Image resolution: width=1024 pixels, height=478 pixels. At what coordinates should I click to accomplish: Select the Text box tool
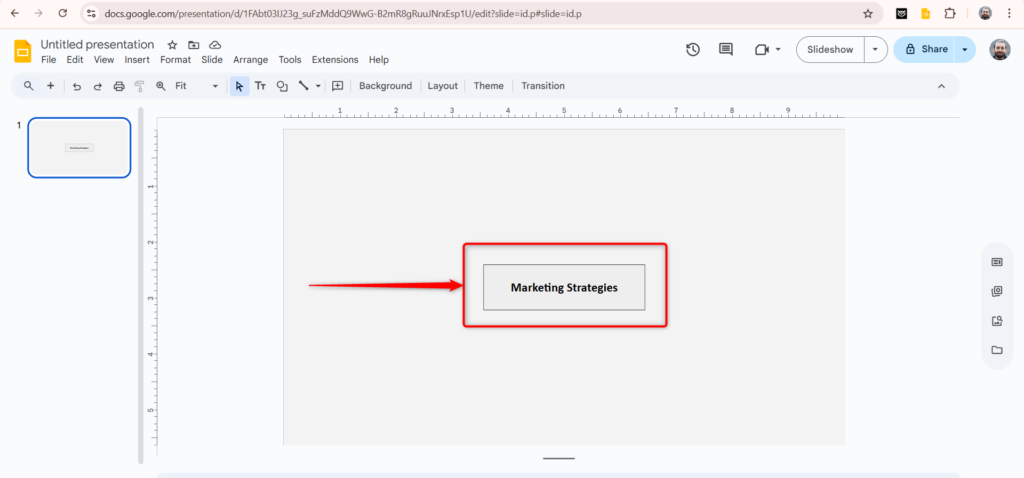[x=260, y=86]
